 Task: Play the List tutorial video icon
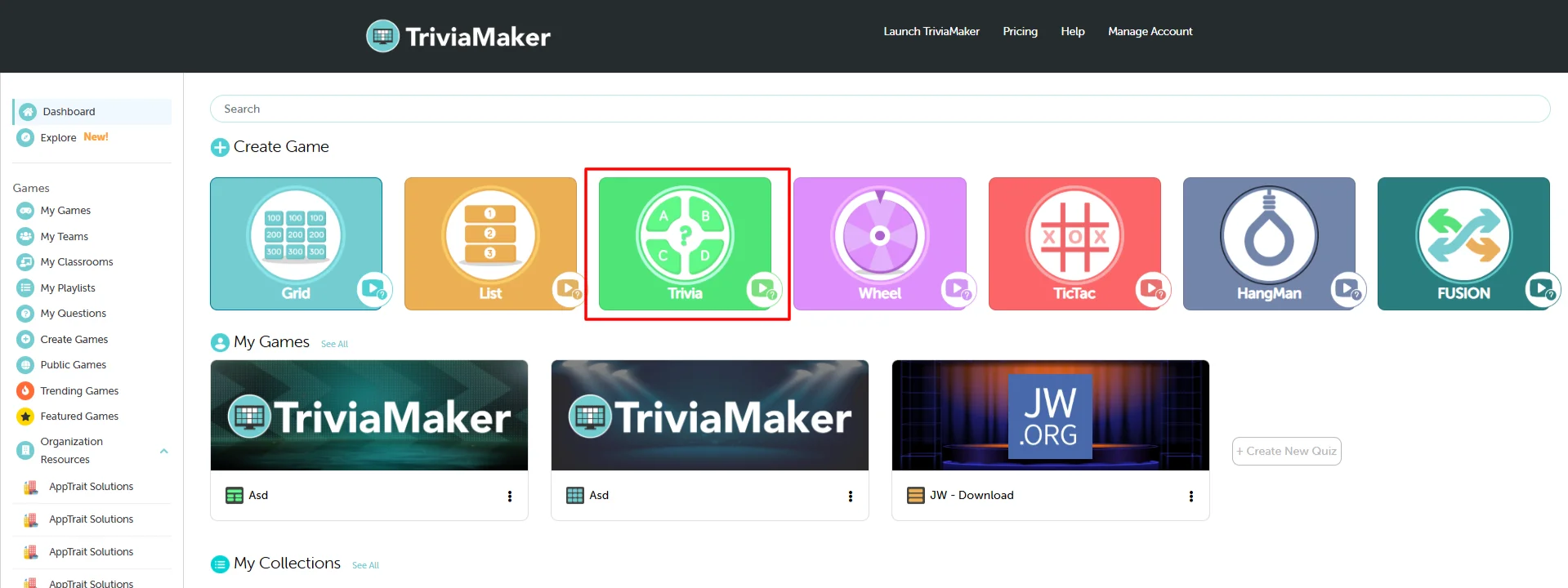point(570,289)
